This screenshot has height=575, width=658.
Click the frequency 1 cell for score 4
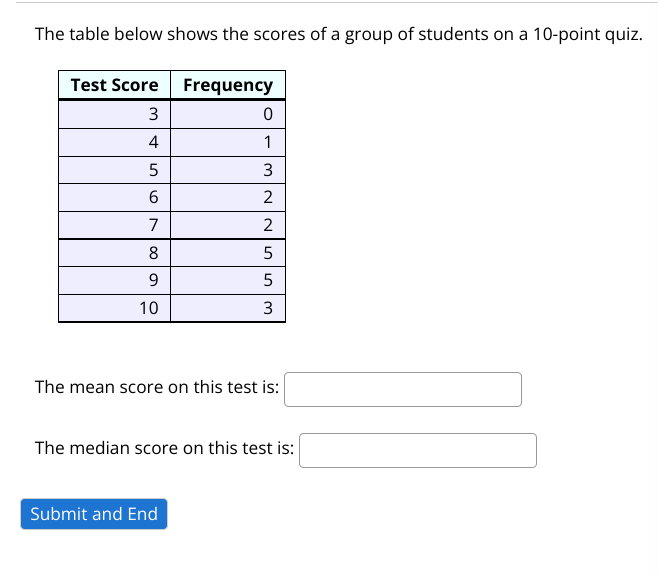coord(228,143)
